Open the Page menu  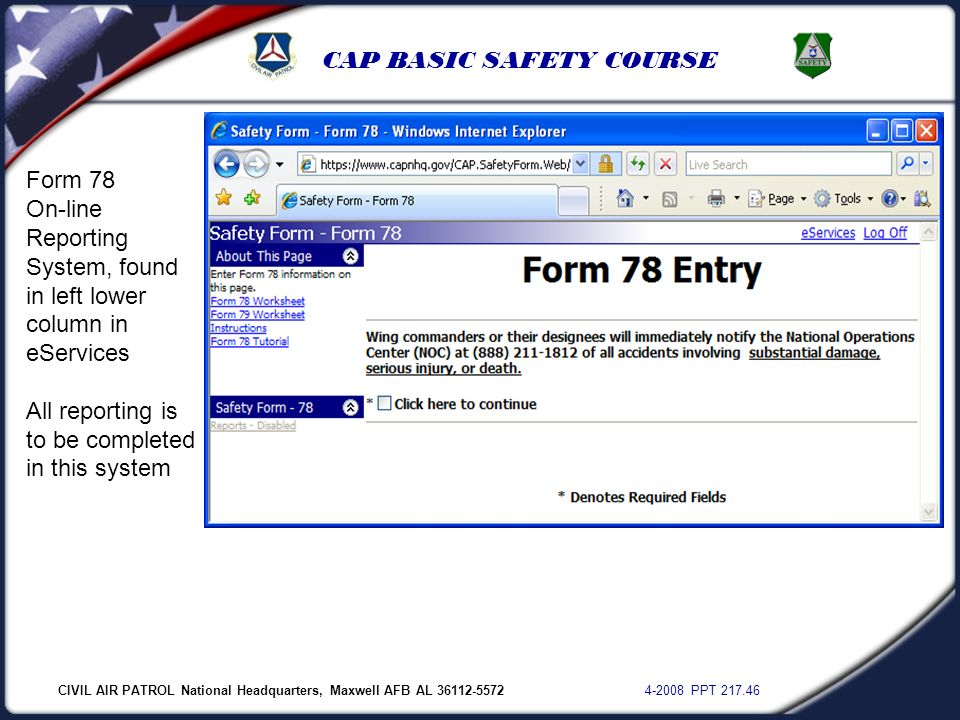(x=778, y=198)
